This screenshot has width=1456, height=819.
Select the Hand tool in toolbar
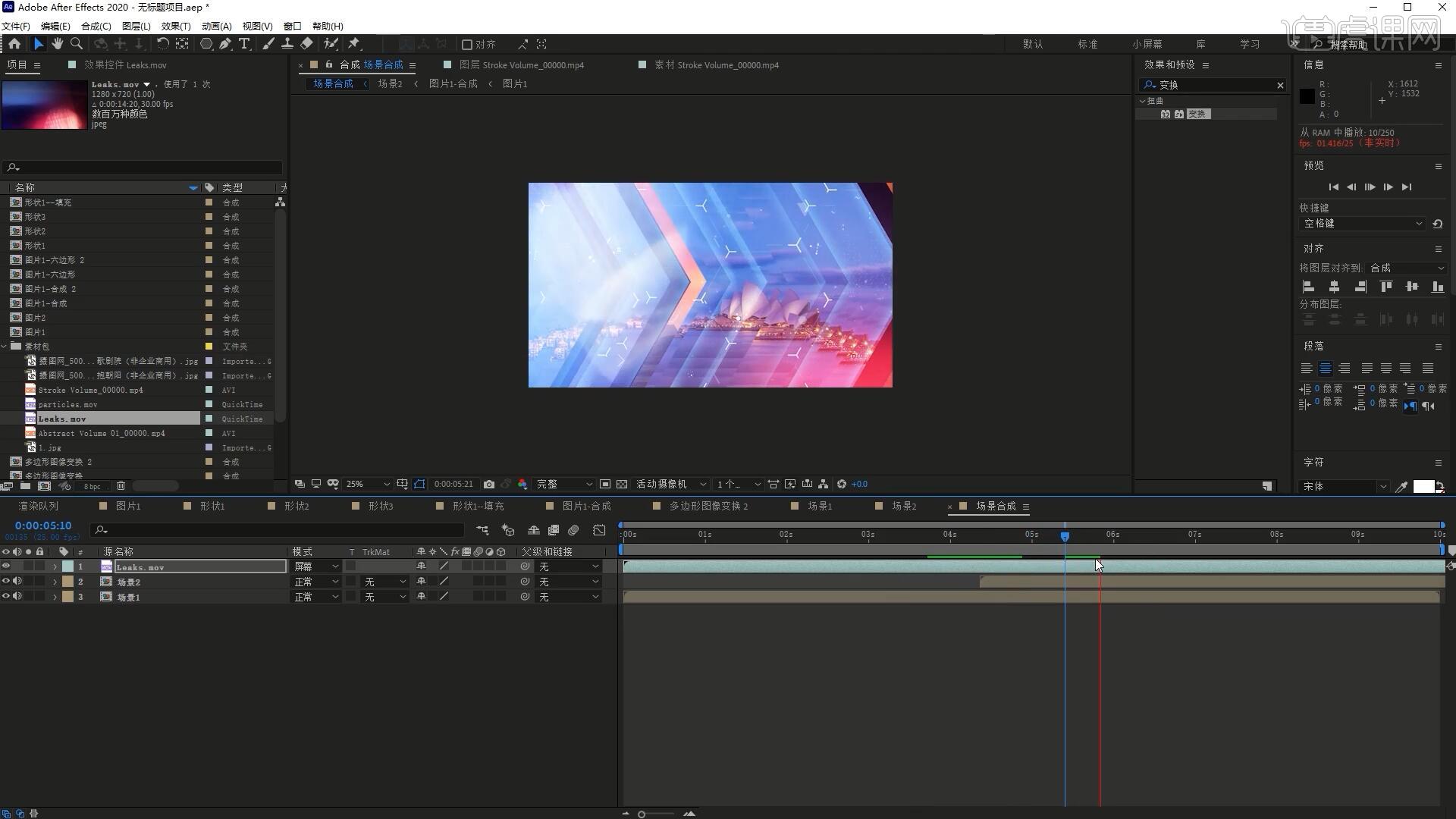tap(57, 44)
